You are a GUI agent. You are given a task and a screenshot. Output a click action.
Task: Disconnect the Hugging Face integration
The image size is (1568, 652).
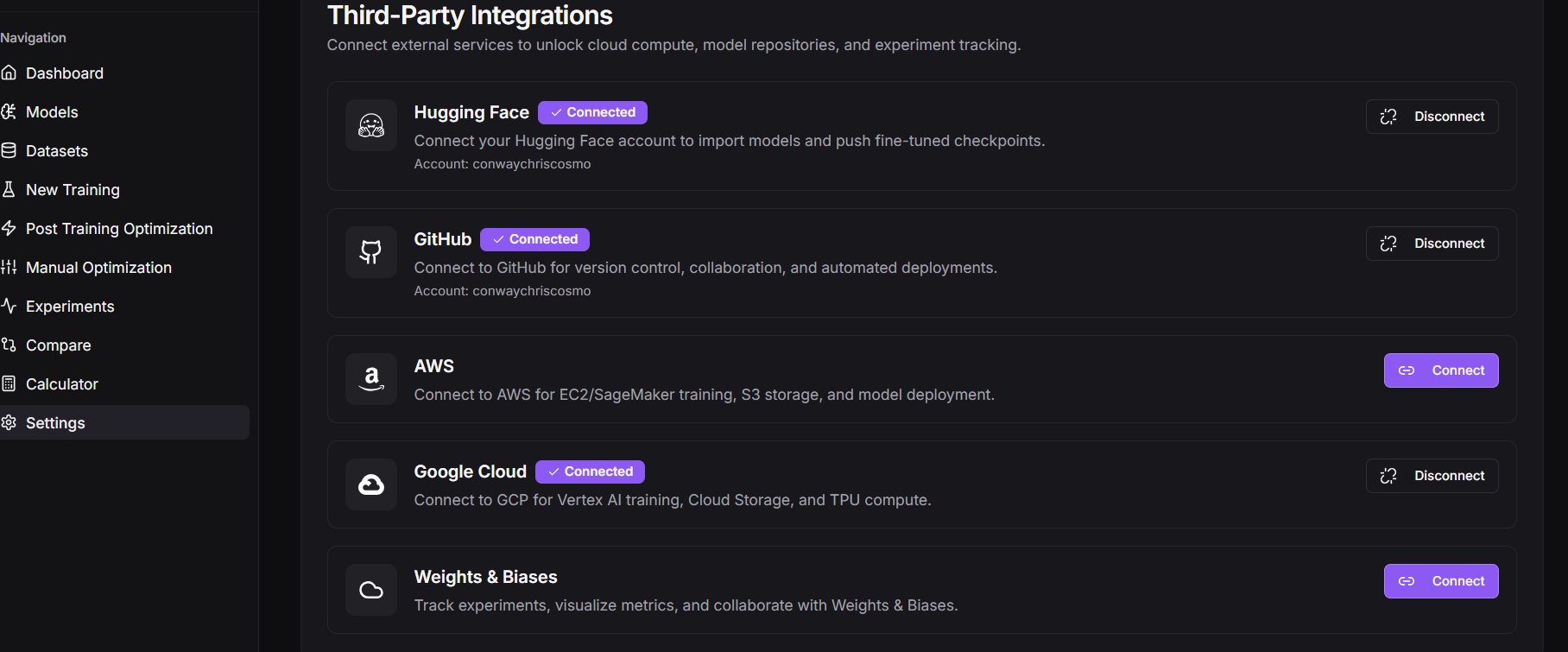(1432, 117)
